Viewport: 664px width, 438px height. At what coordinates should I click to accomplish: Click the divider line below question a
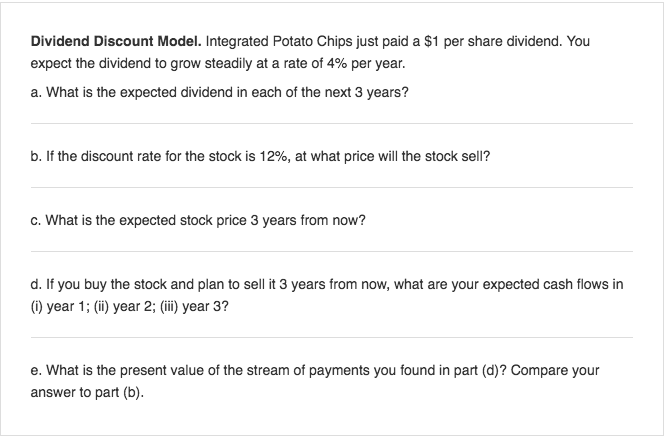coord(332,124)
